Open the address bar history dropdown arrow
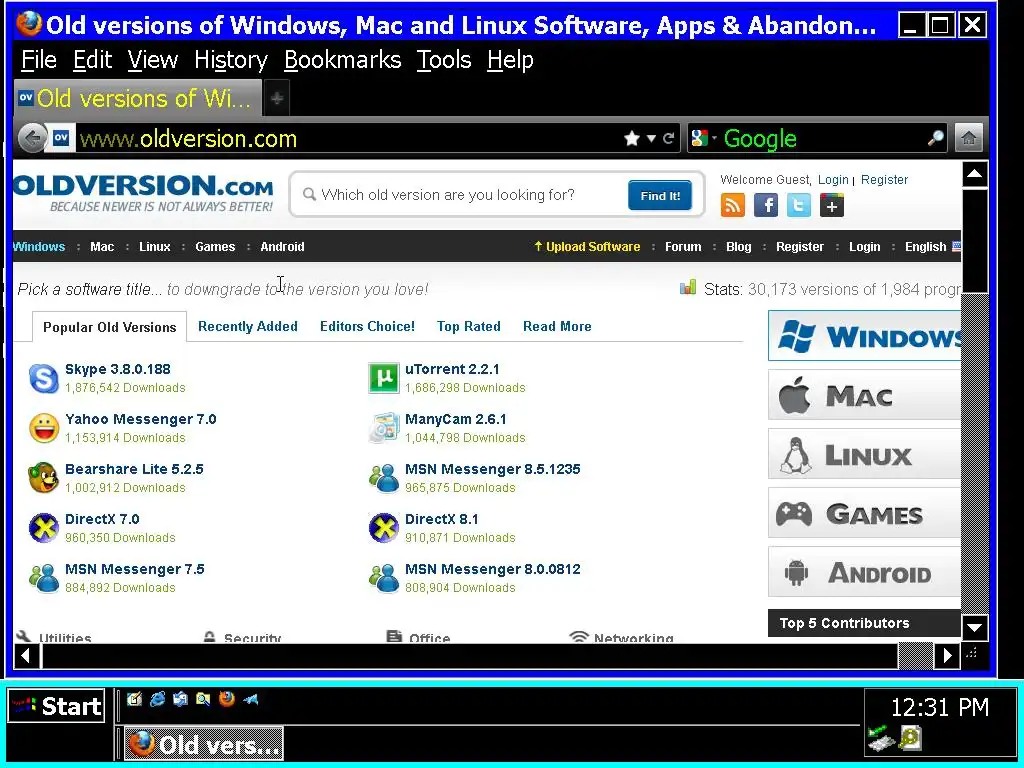Viewport: 1024px width, 768px height. (651, 138)
